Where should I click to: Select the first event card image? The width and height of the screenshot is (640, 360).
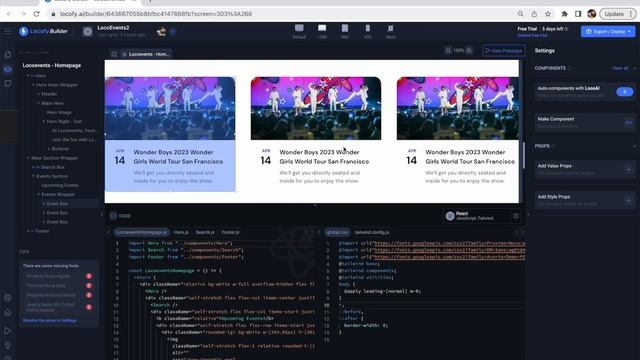click(170, 108)
